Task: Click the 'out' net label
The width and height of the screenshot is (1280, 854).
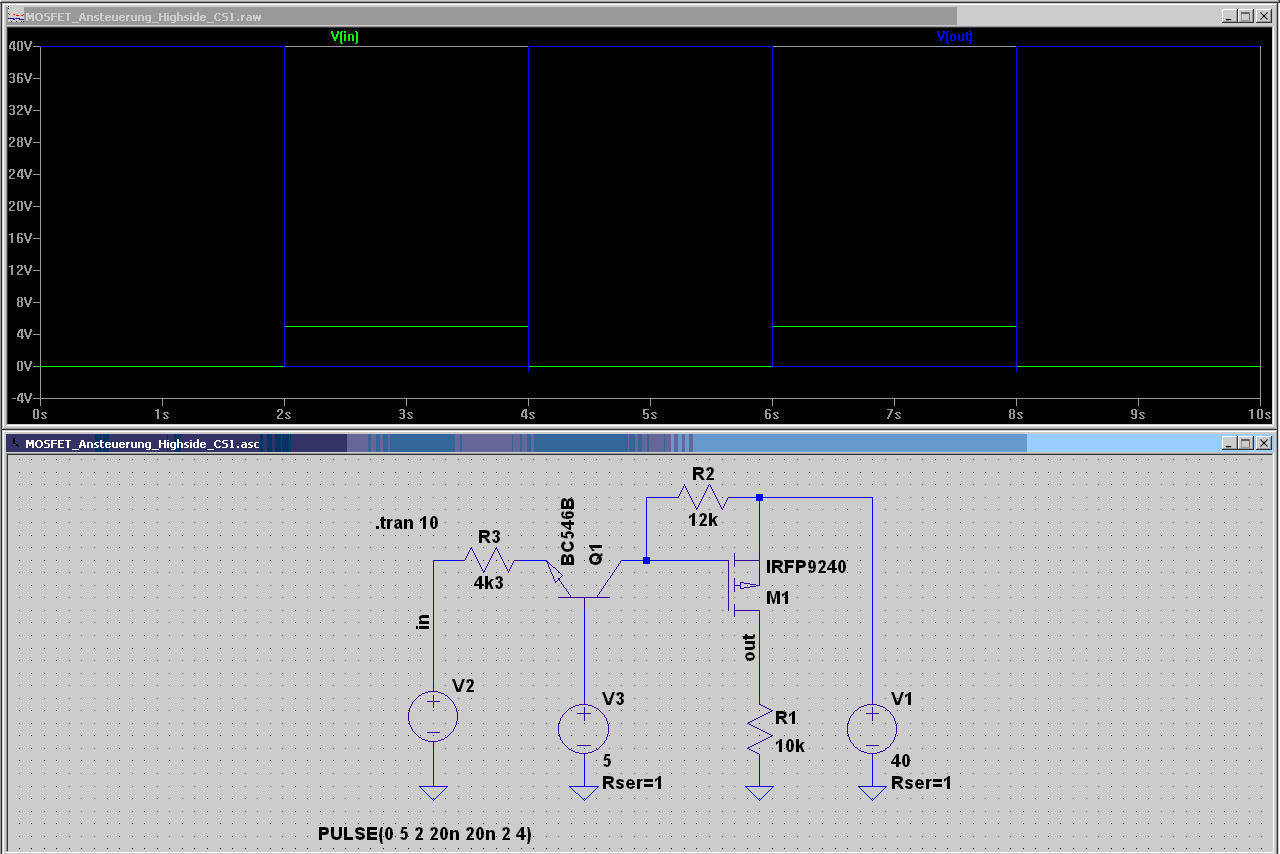Action: (x=749, y=647)
